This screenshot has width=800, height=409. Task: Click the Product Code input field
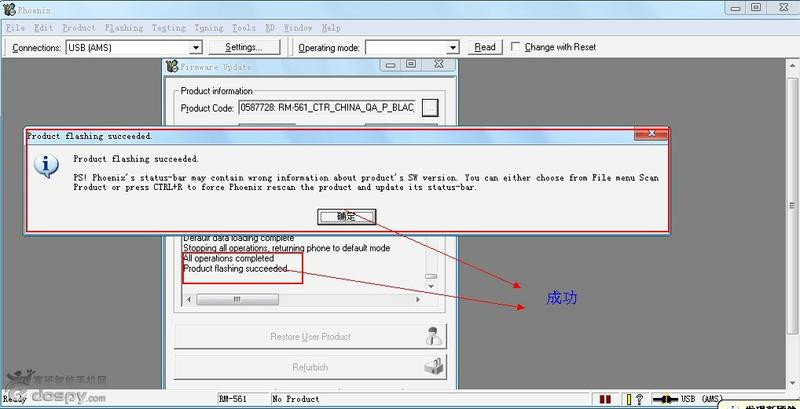[x=327, y=108]
